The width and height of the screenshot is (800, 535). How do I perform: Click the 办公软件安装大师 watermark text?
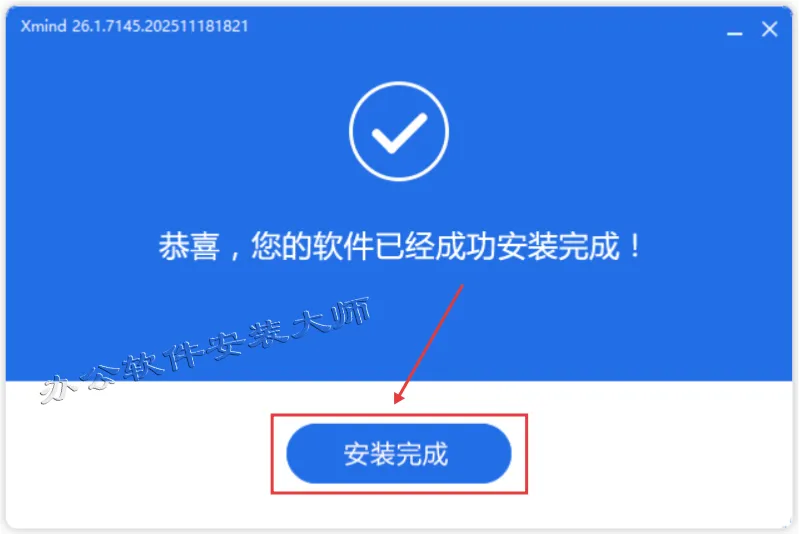204,350
